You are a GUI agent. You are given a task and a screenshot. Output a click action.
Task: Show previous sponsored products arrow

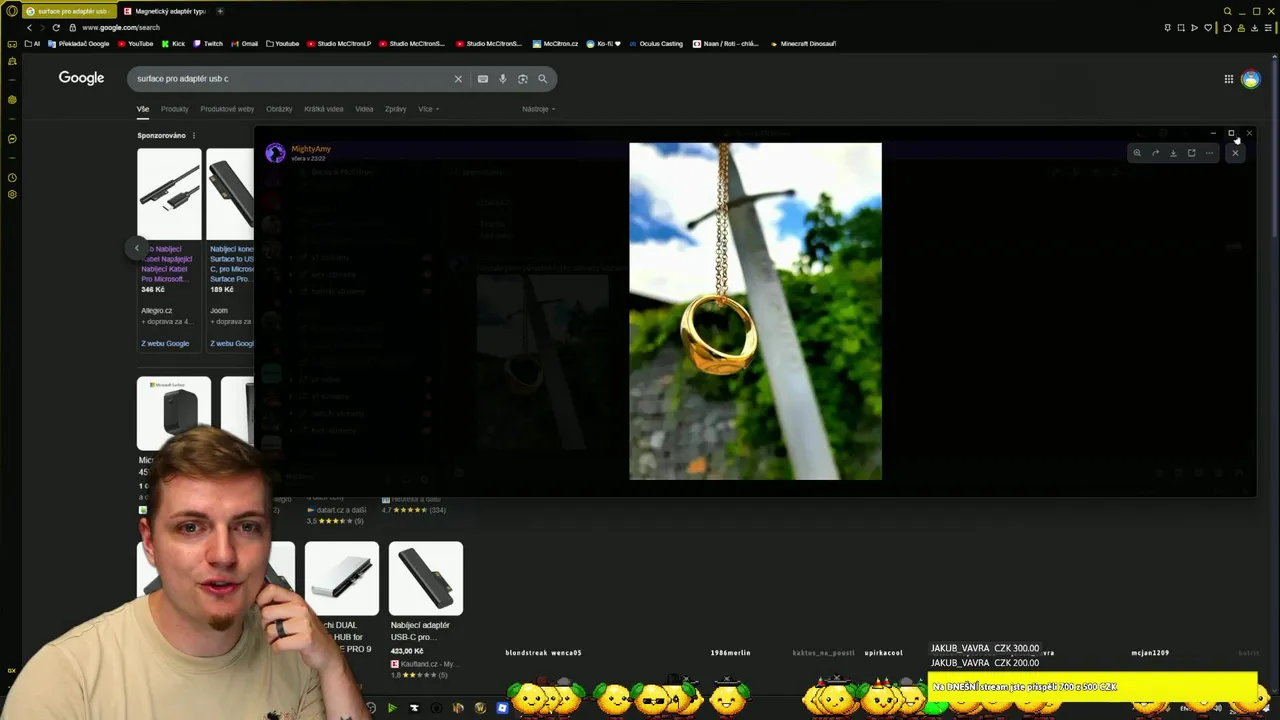(137, 248)
